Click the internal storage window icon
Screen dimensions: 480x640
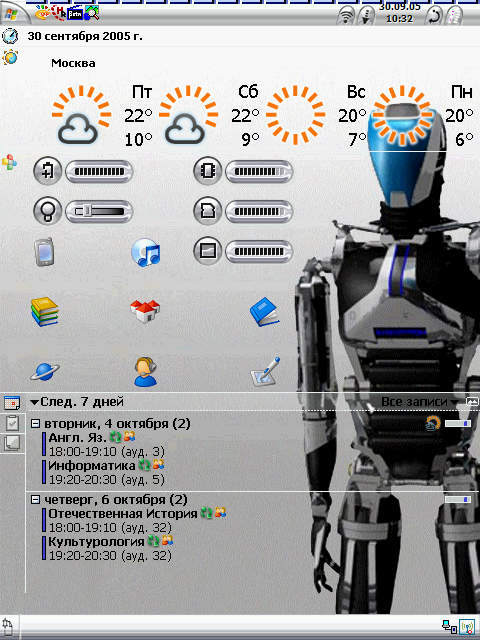click(x=208, y=251)
